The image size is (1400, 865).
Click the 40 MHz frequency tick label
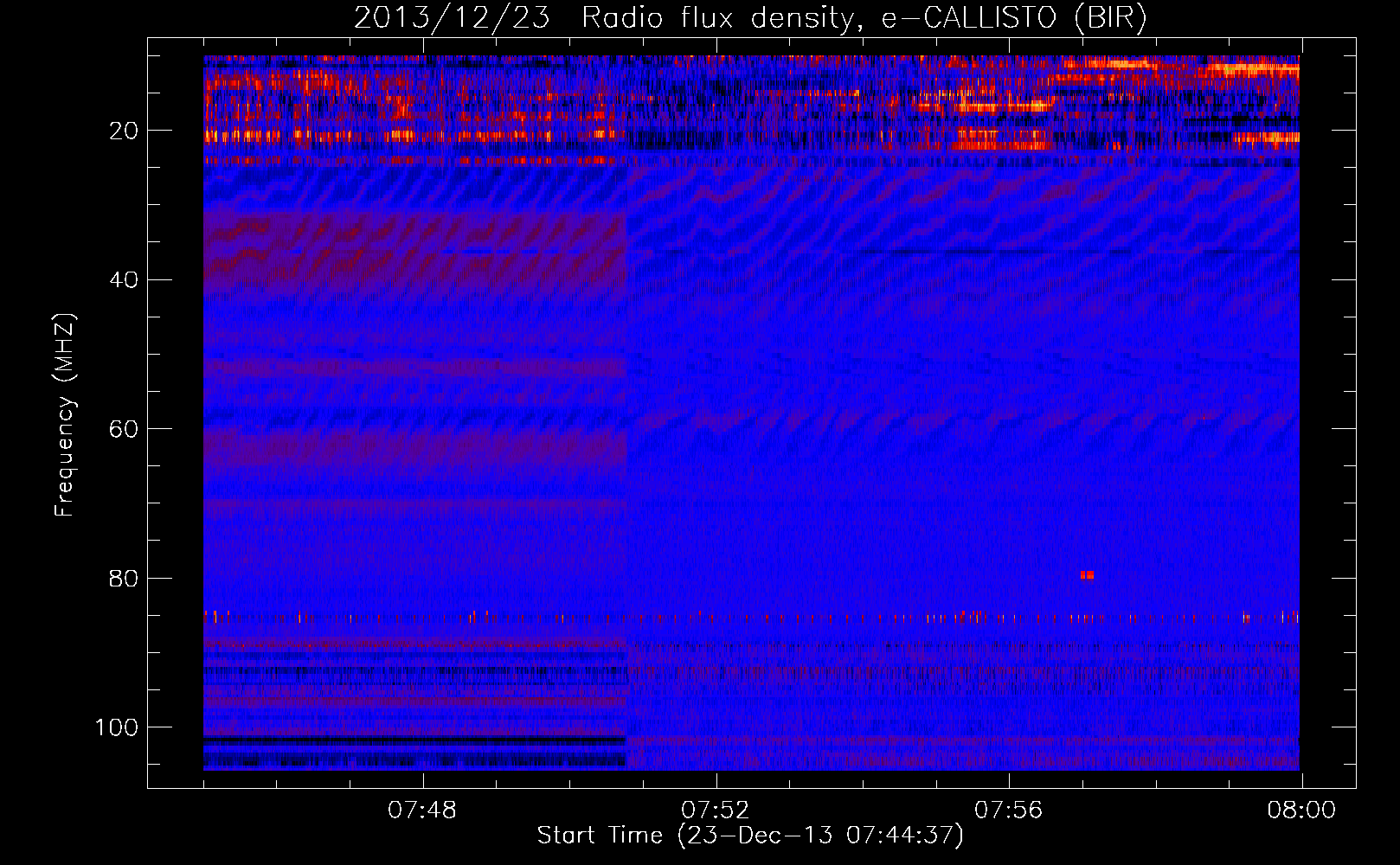click(x=124, y=280)
